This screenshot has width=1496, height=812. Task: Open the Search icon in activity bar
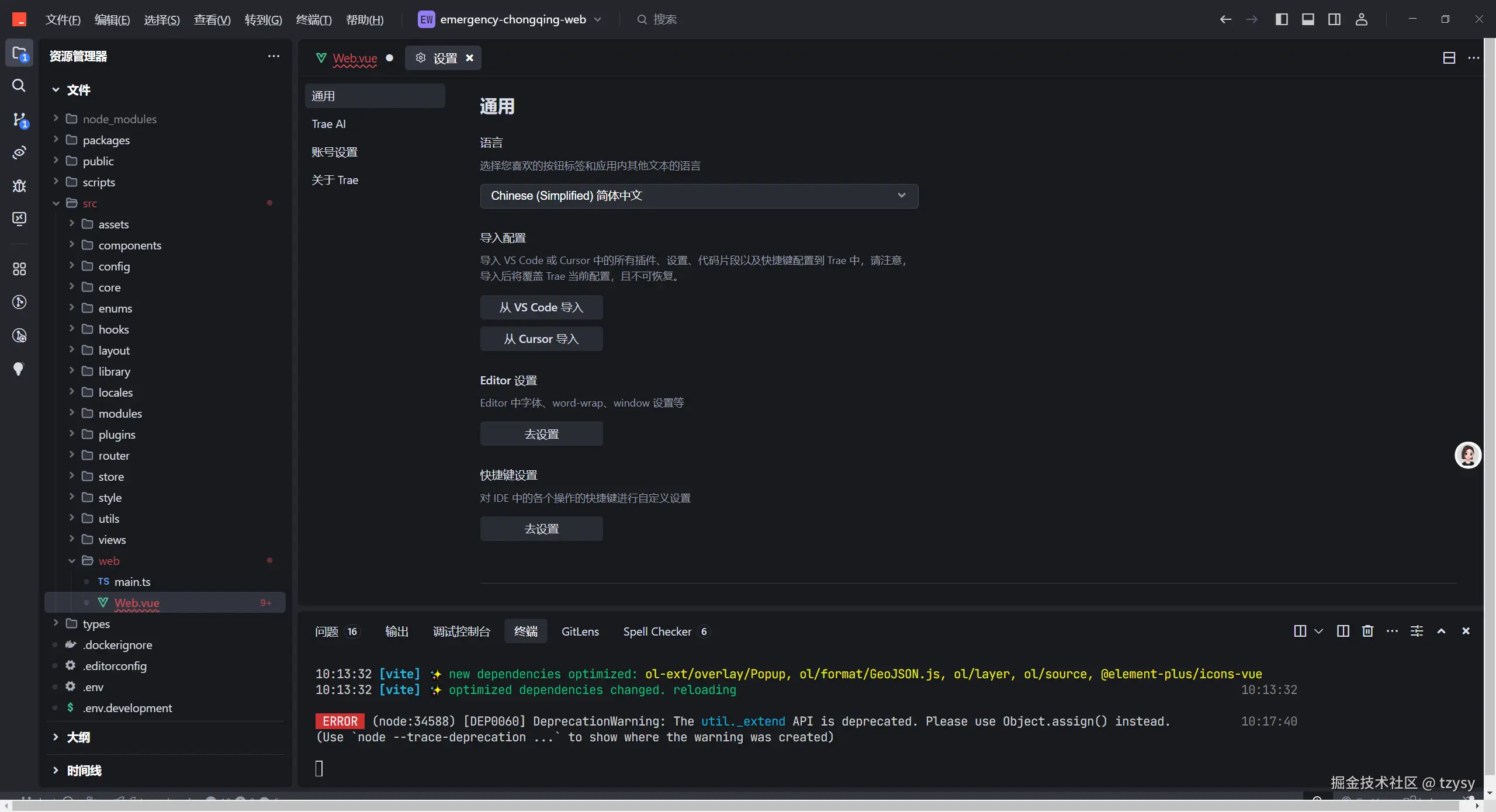coord(19,86)
